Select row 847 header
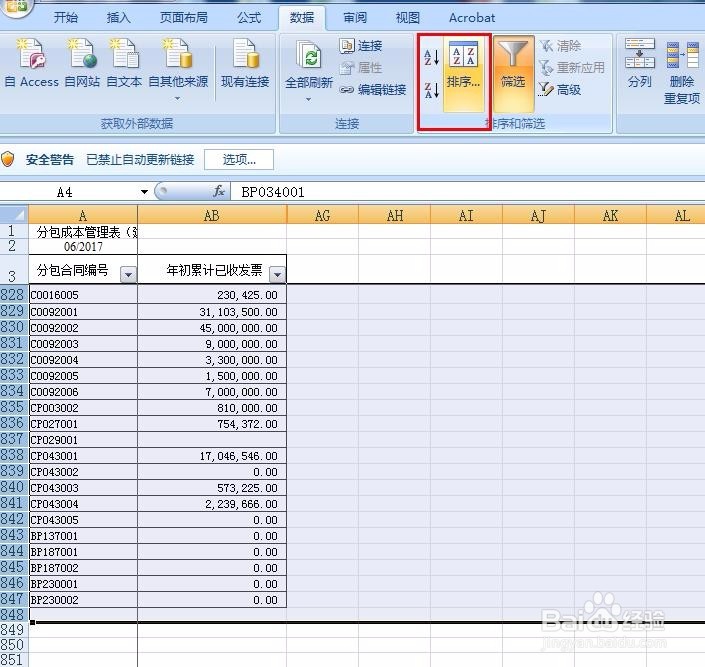The width and height of the screenshot is (705, 667). [13, 600]
